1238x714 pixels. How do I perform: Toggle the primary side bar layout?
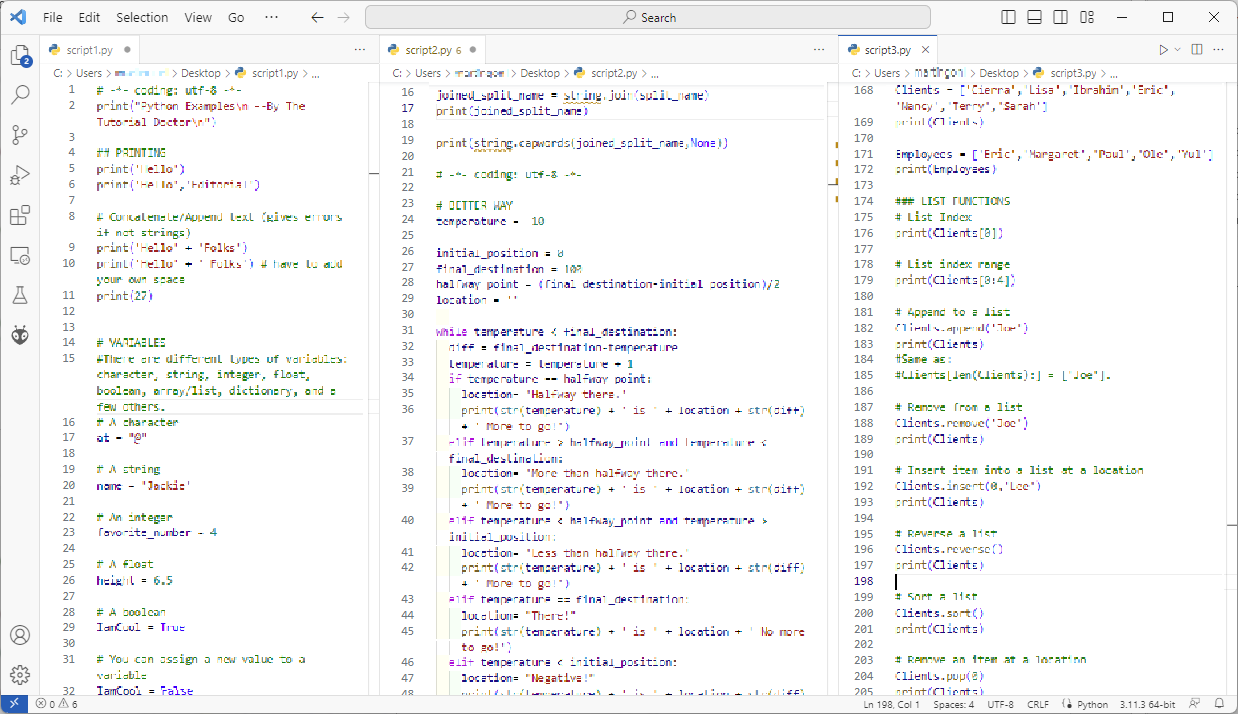point(1009,17)
